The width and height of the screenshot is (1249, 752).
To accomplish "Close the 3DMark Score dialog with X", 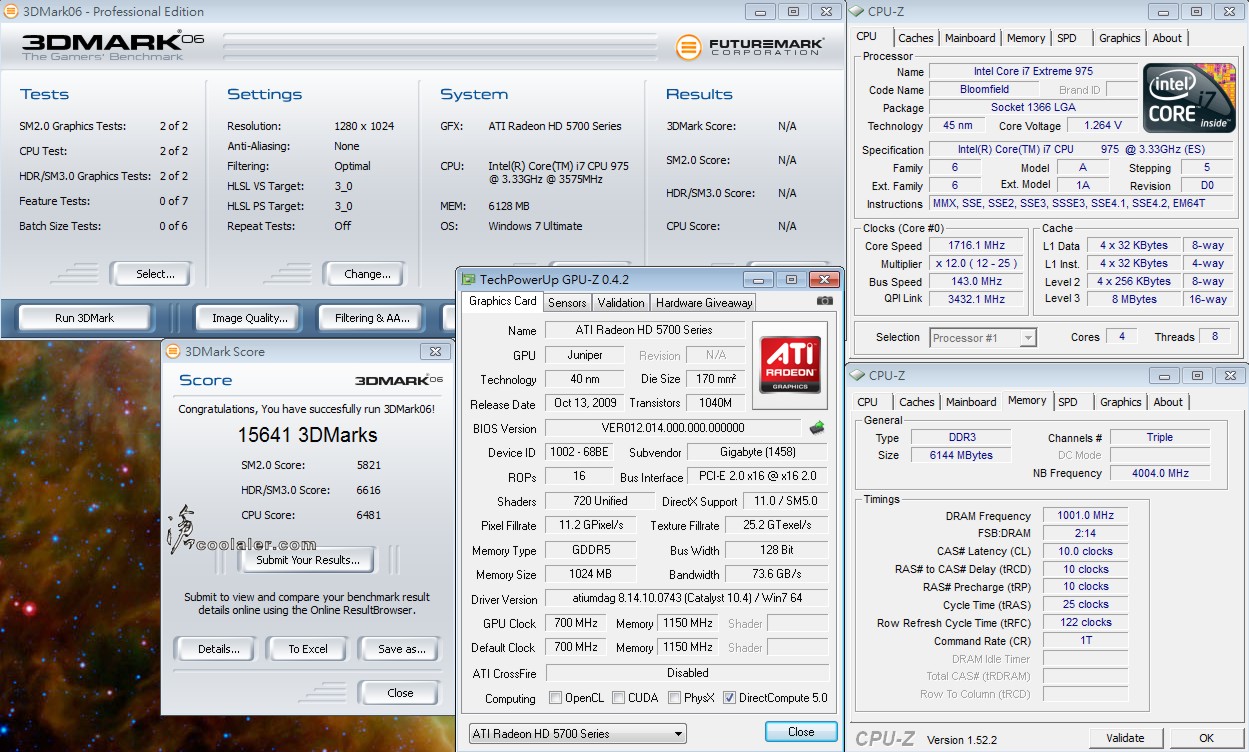I will [x=435, y=352].
